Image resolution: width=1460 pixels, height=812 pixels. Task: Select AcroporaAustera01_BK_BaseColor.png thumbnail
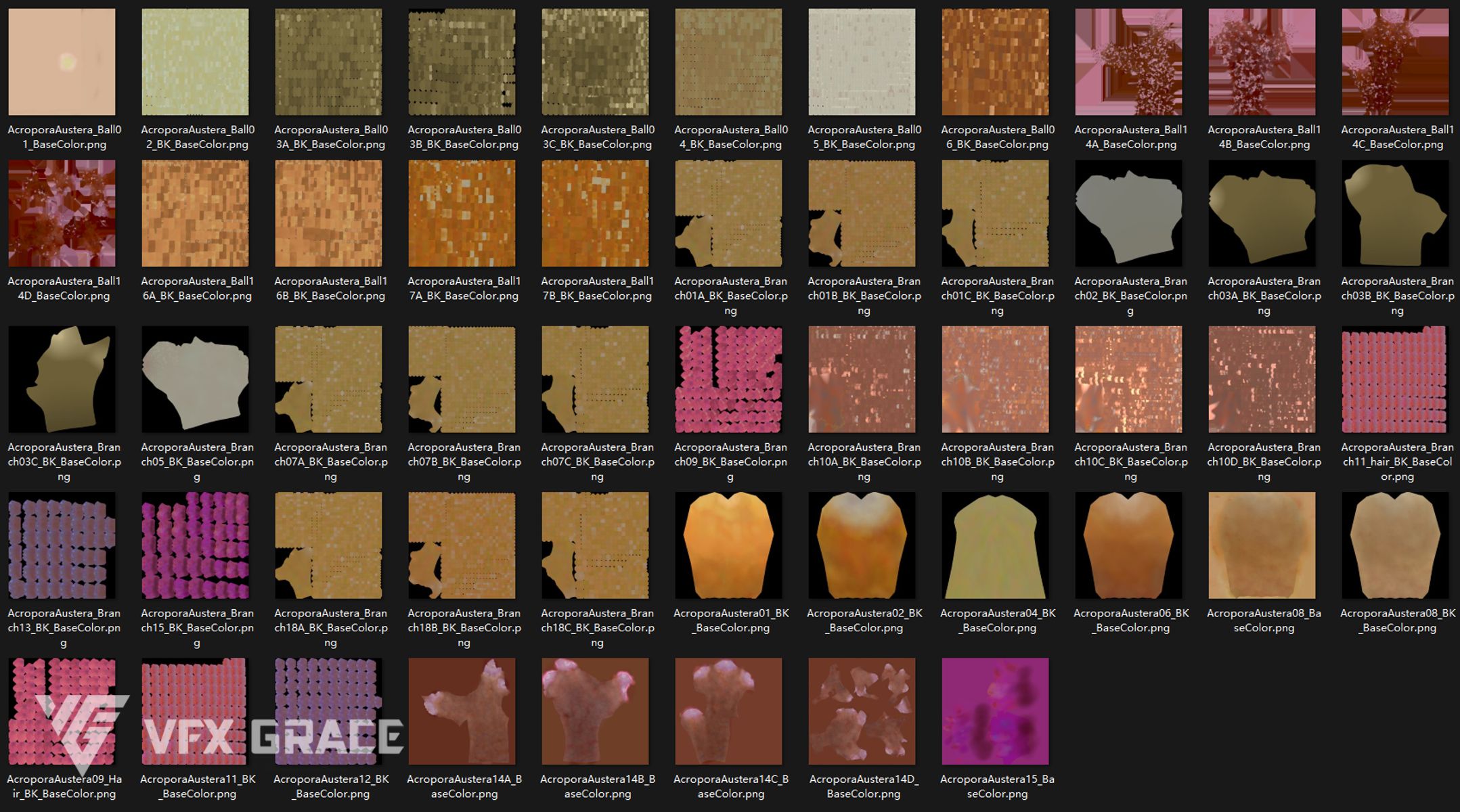728,545
